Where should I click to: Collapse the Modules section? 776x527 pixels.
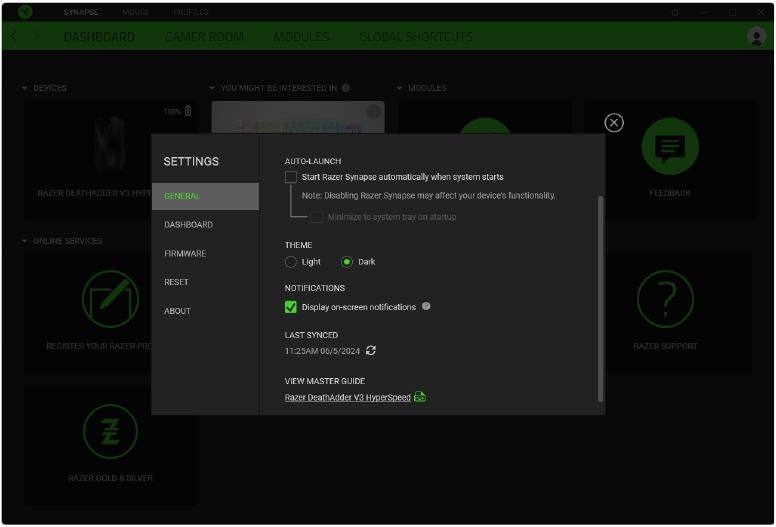(399, 88)
